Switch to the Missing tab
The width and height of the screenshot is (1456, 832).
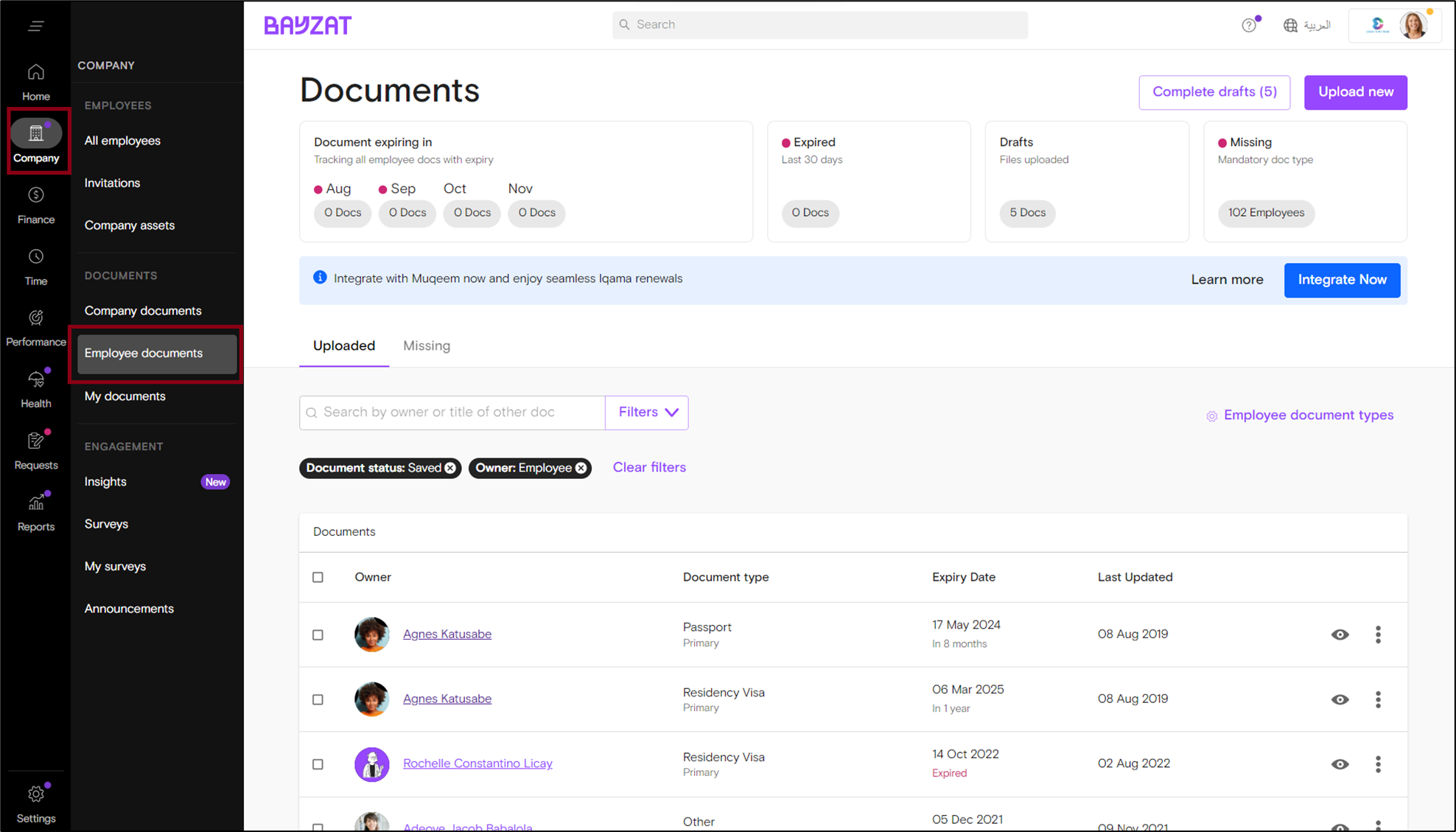coord(427,346)
